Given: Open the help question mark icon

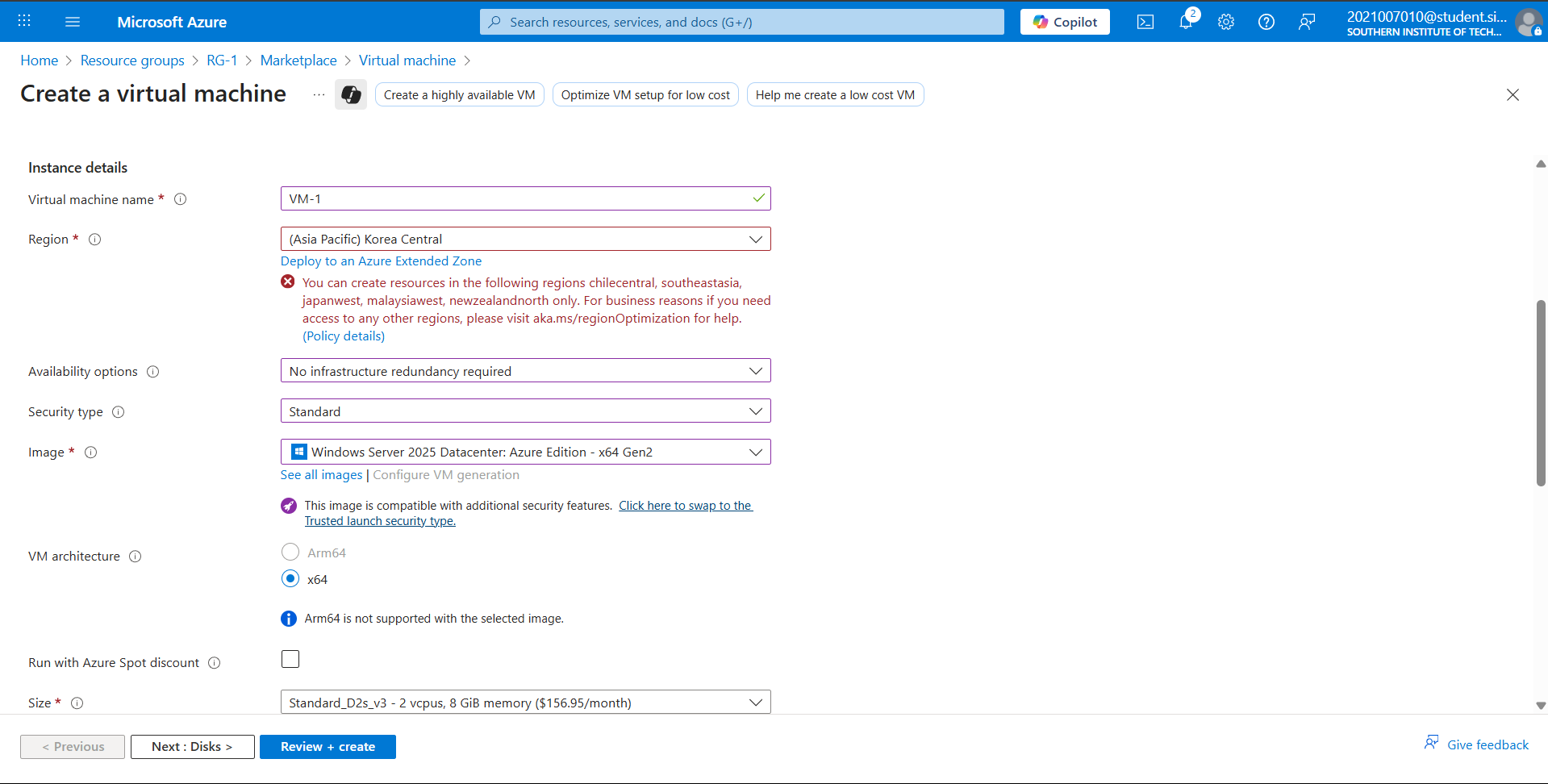Looking at the screenshot, I should (x=1266, y=22).
